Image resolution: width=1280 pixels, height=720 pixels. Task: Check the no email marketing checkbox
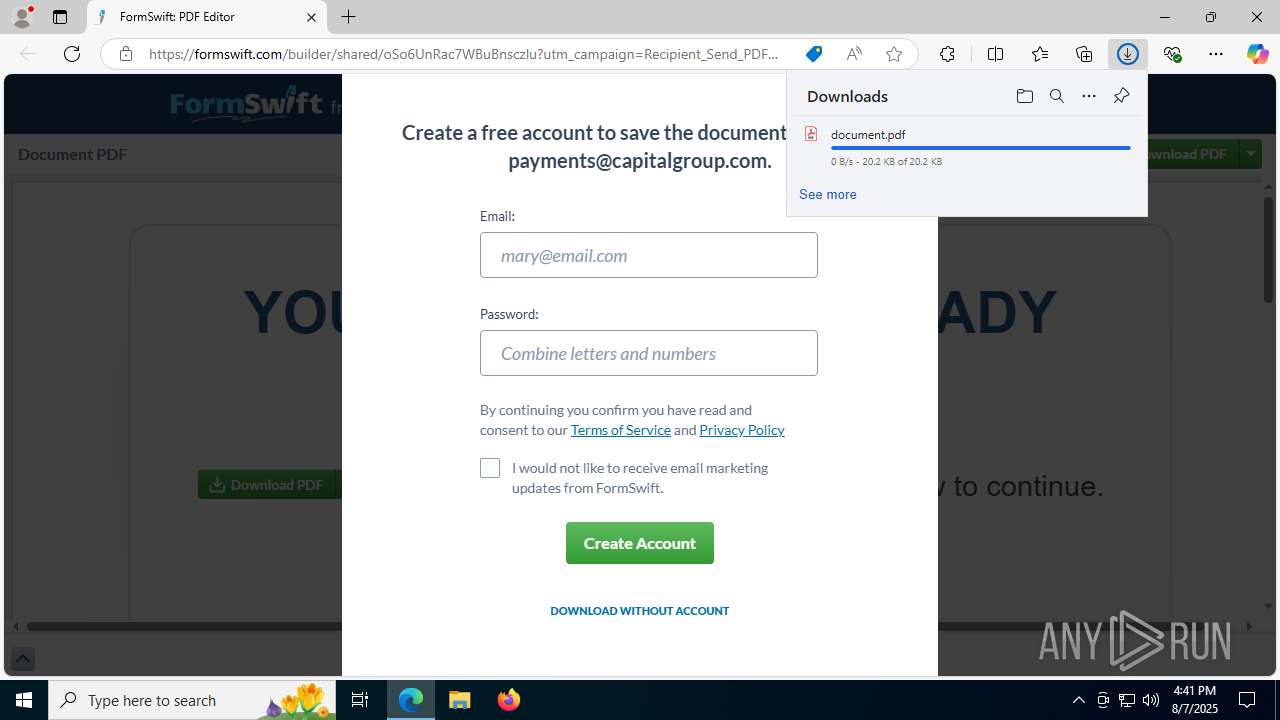[490, 468]
